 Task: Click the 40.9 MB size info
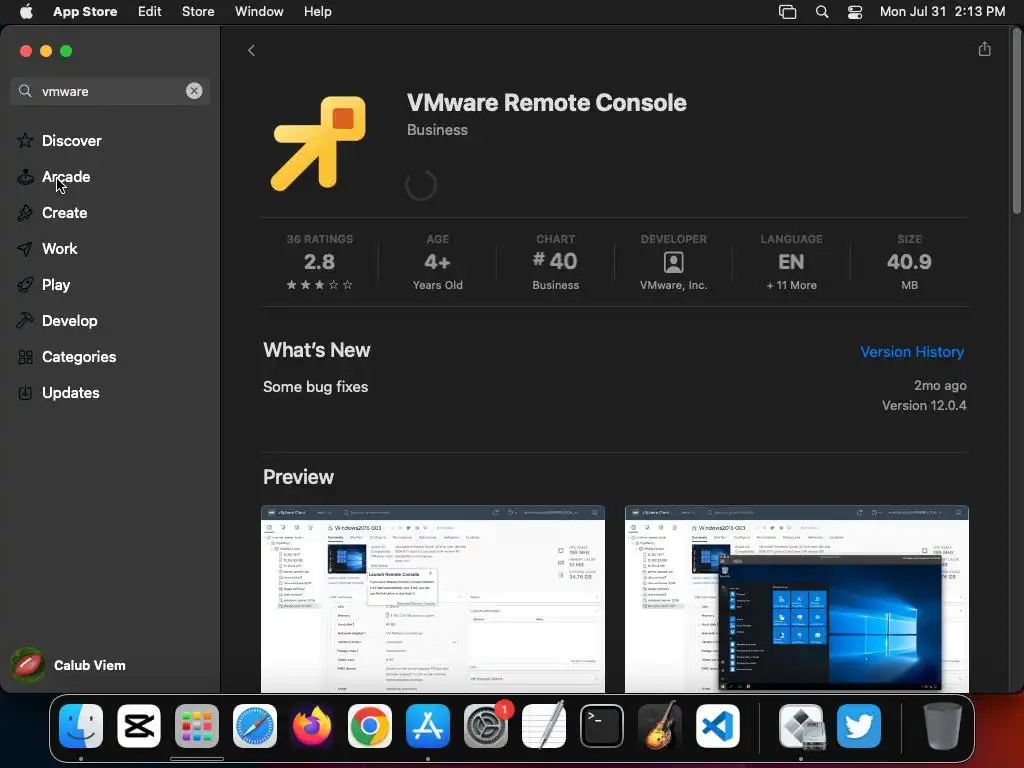909,262
